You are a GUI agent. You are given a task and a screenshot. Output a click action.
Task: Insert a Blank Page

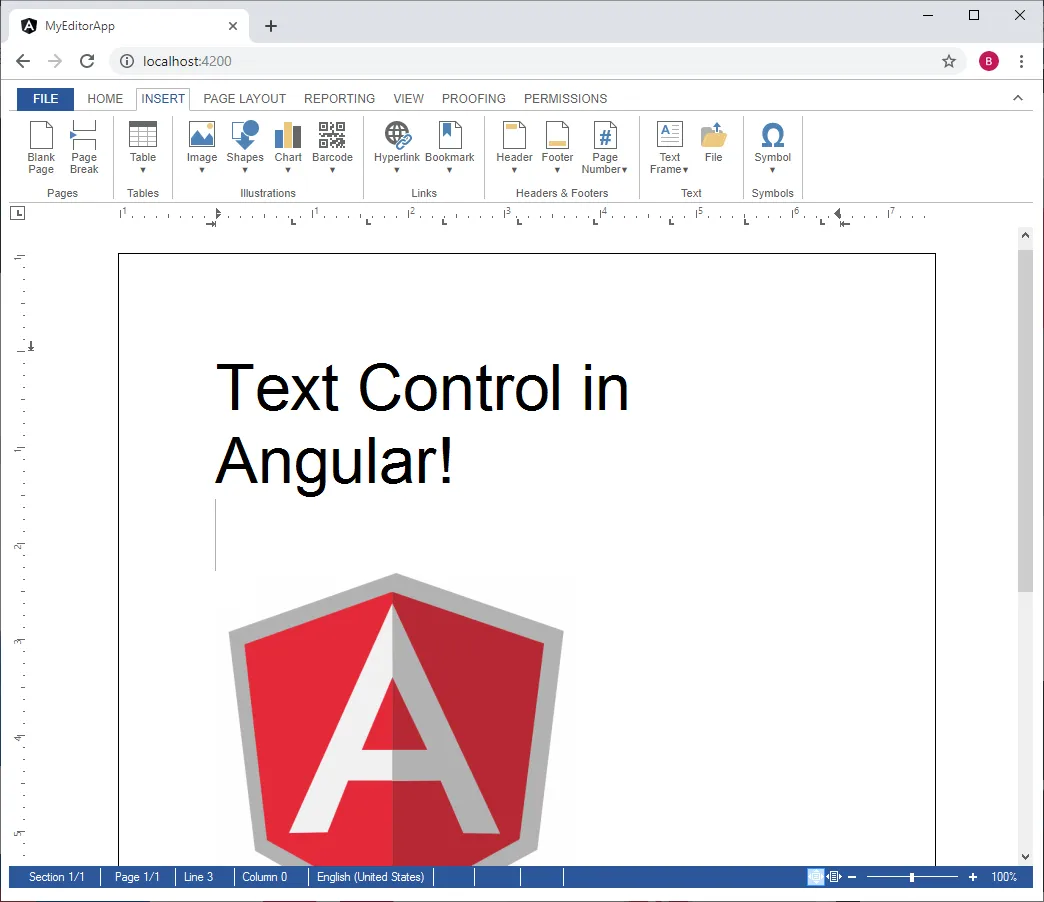41,145
